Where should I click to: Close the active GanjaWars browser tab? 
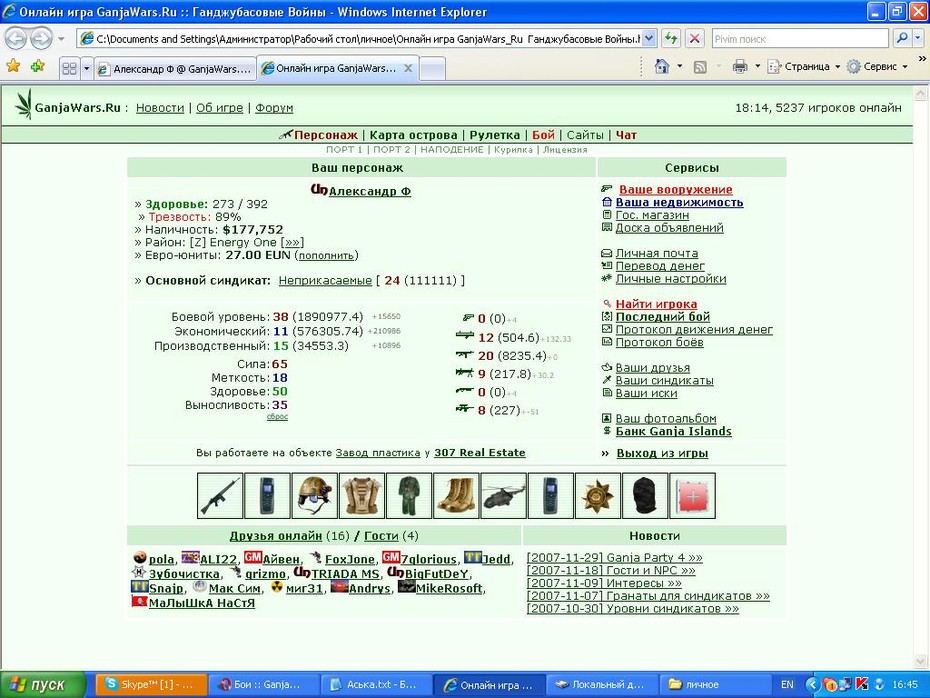click(408, 68)
